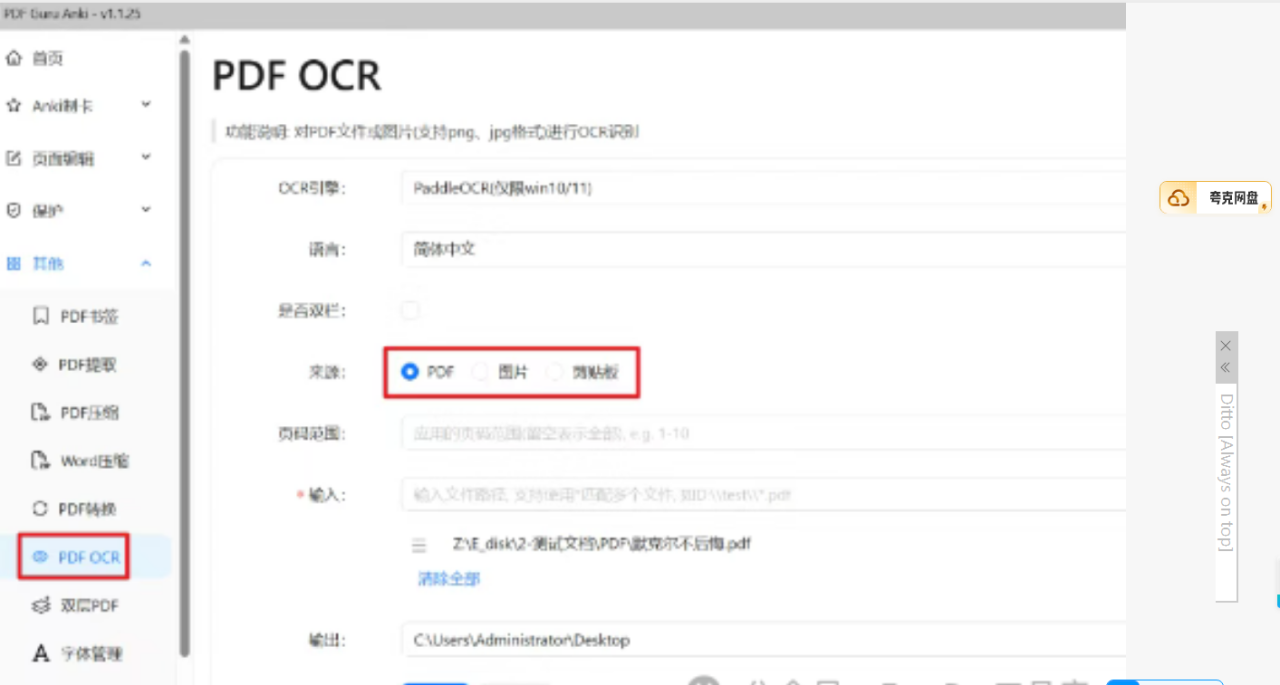
Task: Open 字体管理 font management icon
Action: point(41,654)
